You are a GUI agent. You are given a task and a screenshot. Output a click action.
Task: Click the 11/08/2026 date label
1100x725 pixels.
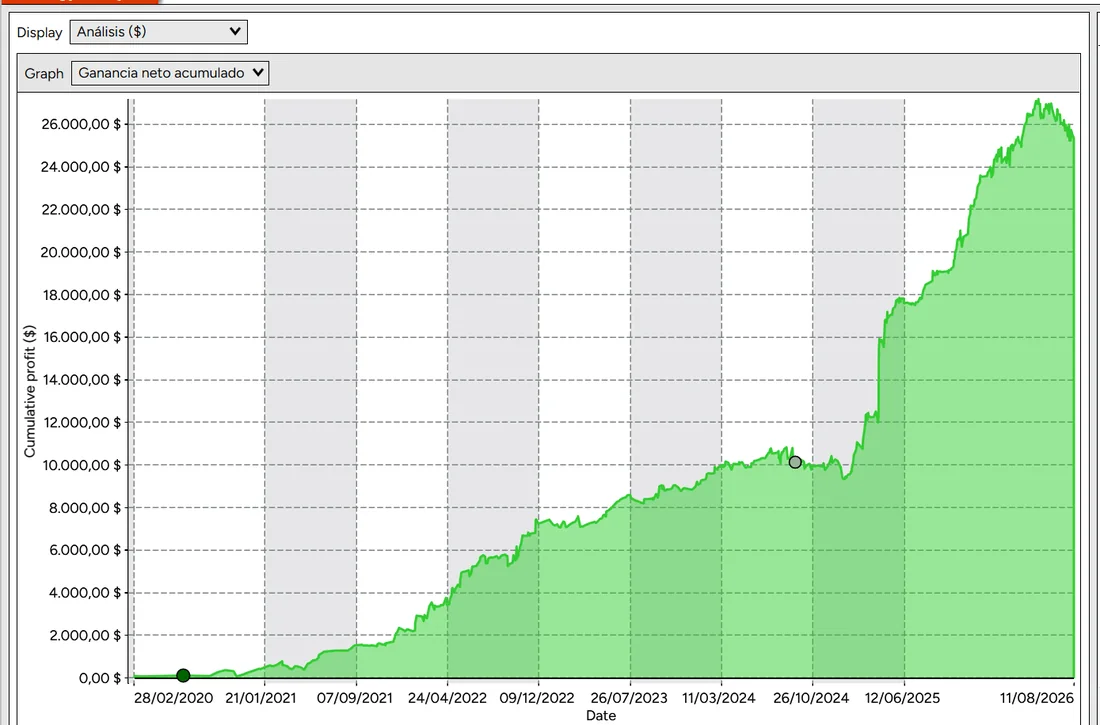[x=1037, y=698]
